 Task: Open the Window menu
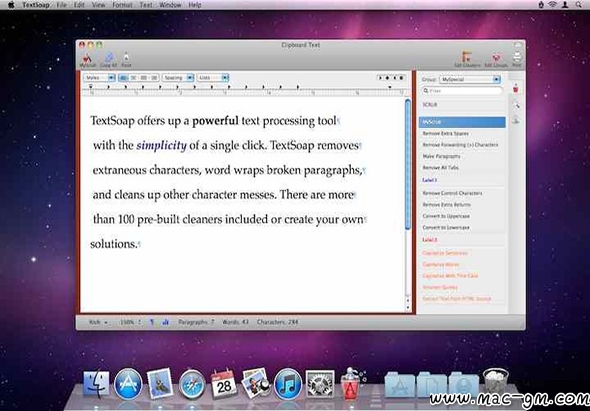[x=170, y=5]
